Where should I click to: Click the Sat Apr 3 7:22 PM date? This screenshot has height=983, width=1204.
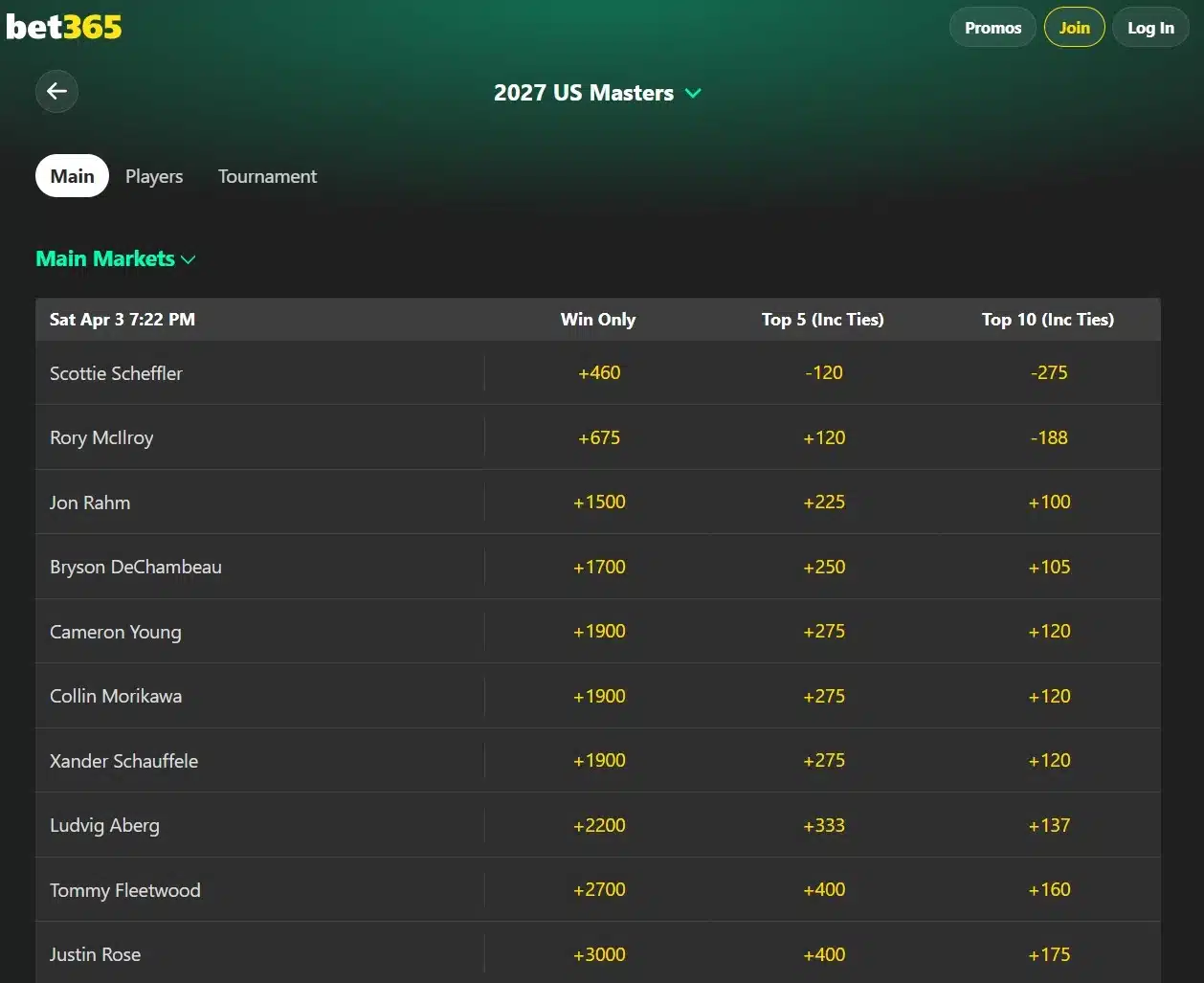click(123, 320)
